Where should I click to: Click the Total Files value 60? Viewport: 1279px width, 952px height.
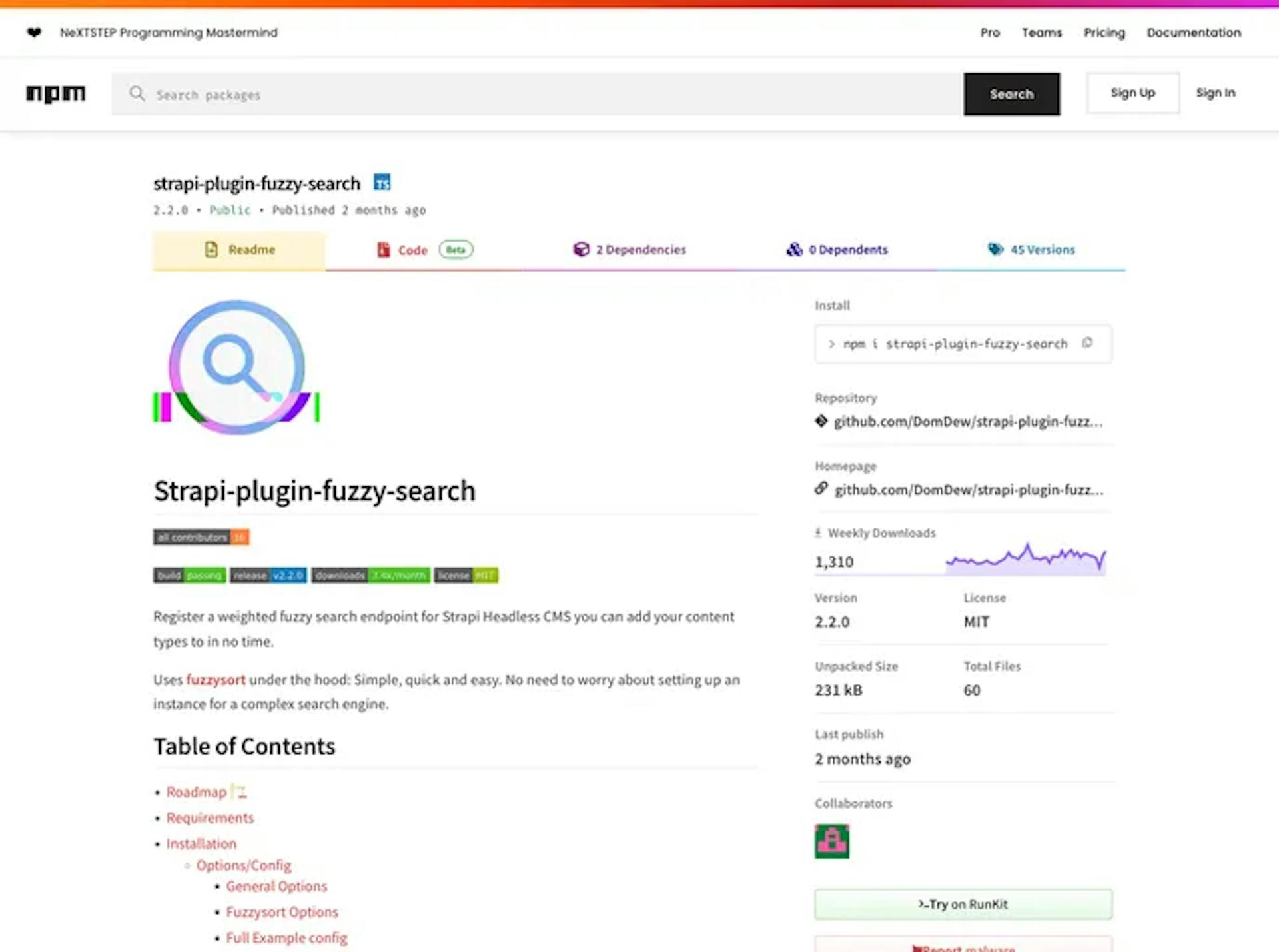972,690
